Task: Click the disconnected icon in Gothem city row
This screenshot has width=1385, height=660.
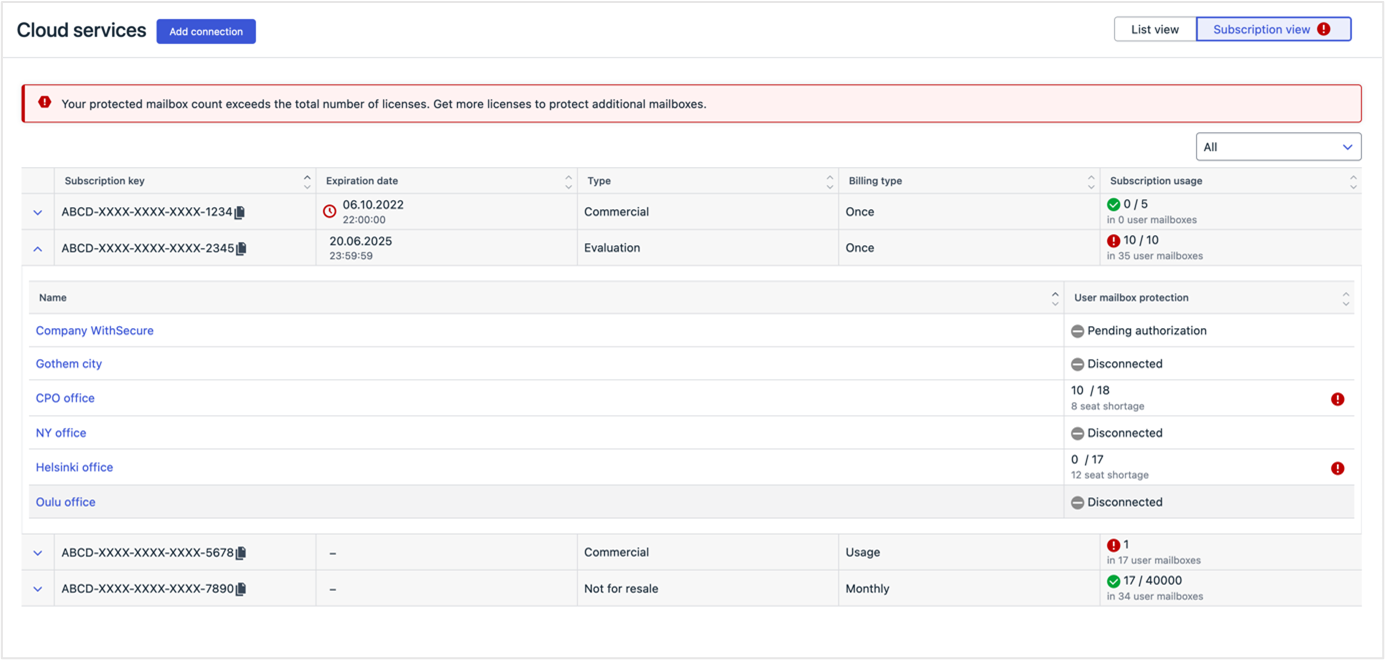Action: coord(1077,364)
